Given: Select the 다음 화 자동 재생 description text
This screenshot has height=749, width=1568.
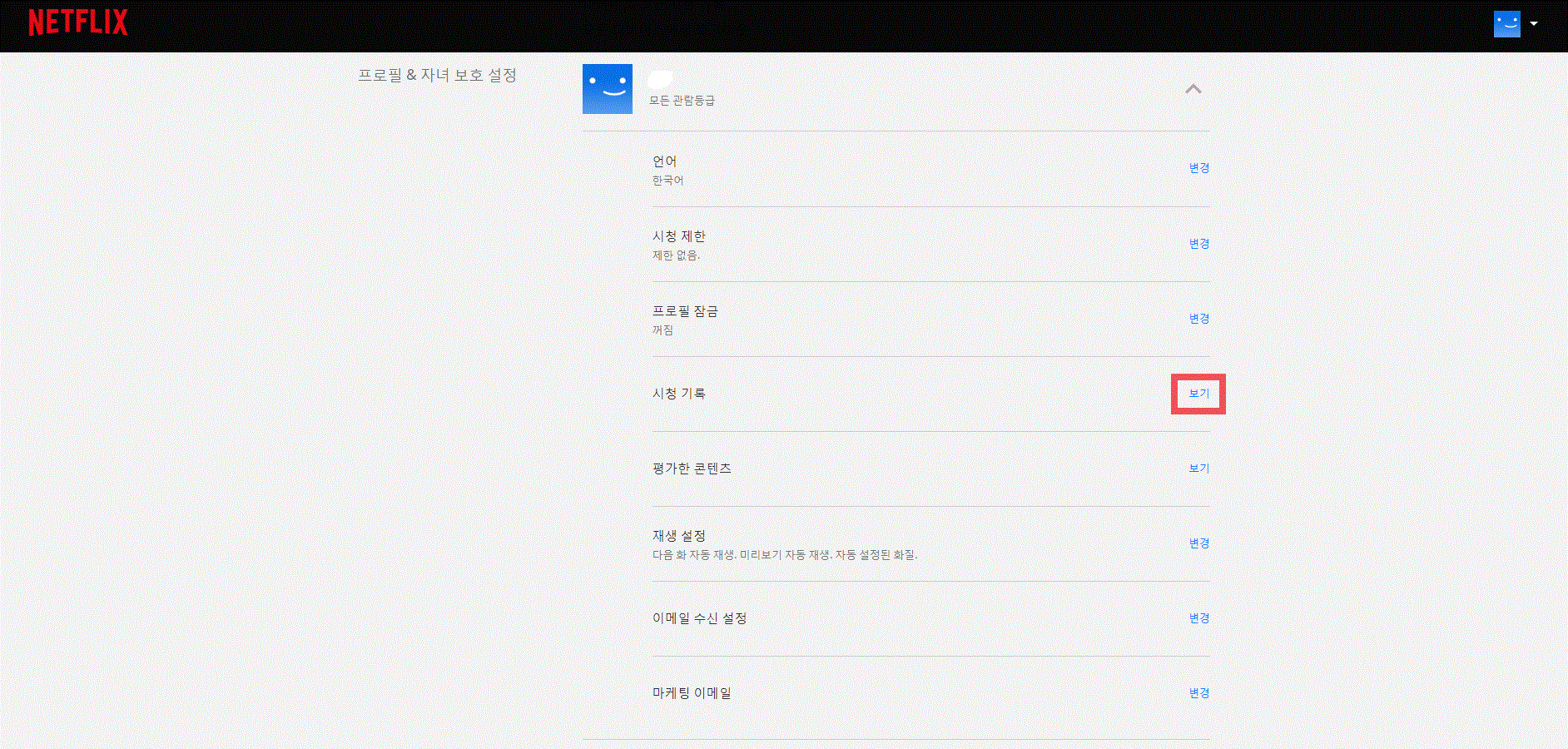Looking at the screenshot, I should pos(785,555).
